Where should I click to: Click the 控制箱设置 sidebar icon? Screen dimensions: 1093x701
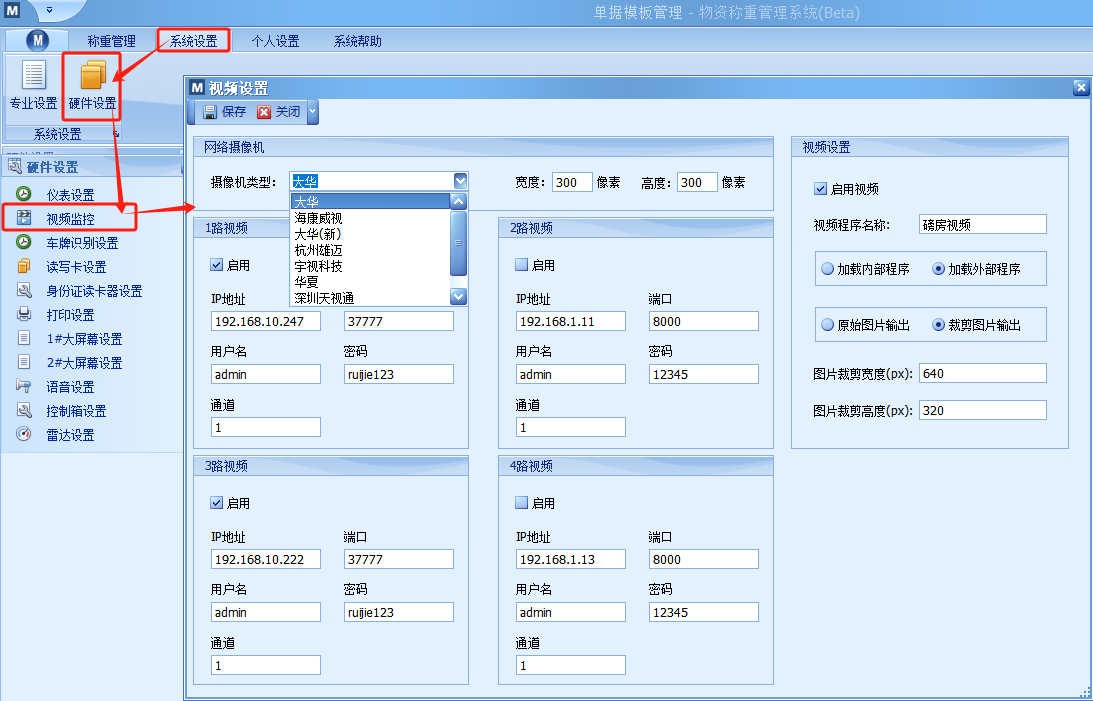[x=24, y=410]
